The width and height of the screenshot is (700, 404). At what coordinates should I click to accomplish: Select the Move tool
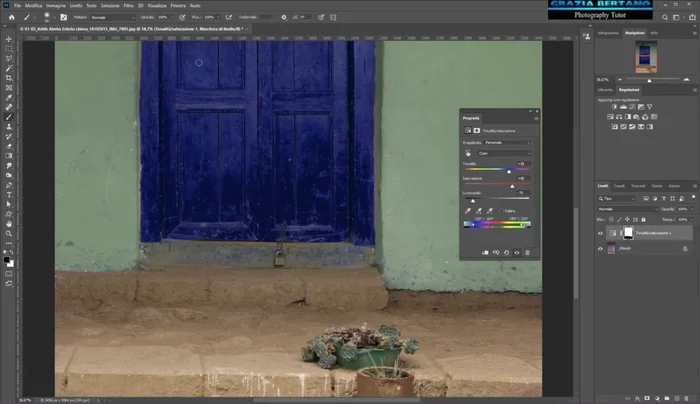[9, 39]
